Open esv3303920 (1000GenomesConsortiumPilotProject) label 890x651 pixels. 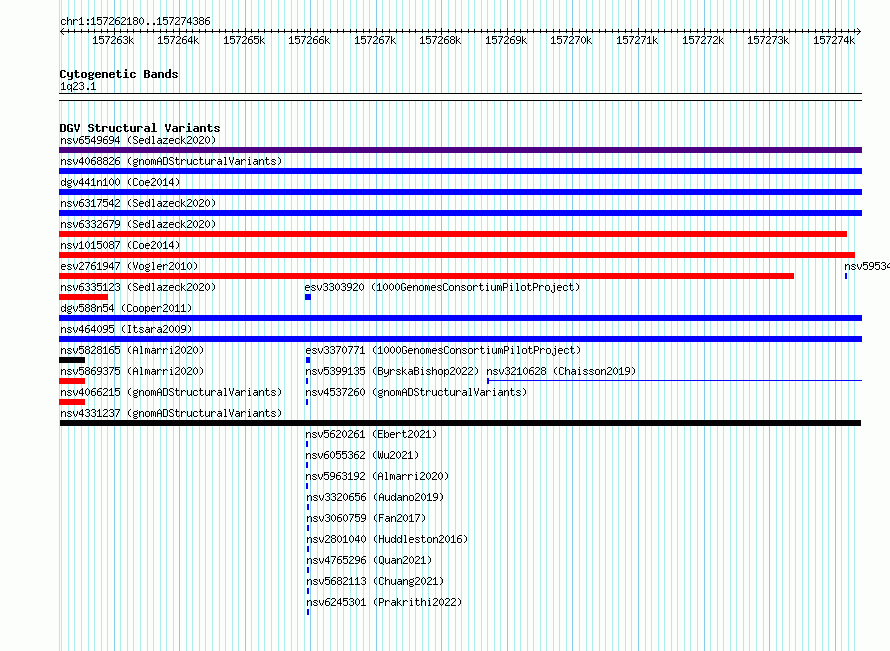point(442,287)
